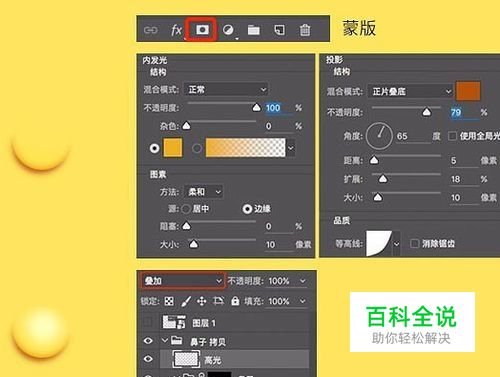The width and height of the screenshot is (500, 377).
Task: Enable the 使用全局光 checkbox
Action: pyautogui.click(x=452, y=136)
